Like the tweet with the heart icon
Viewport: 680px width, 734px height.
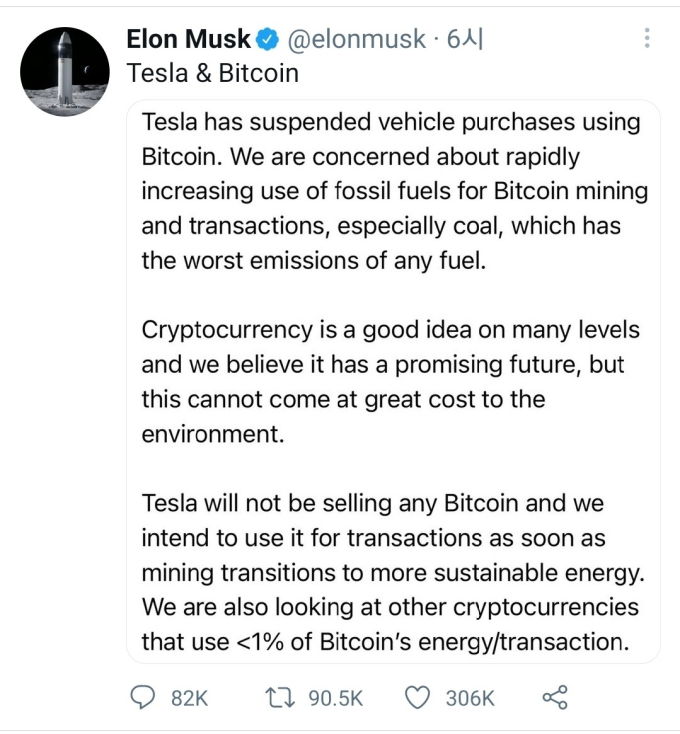(417, 697)
